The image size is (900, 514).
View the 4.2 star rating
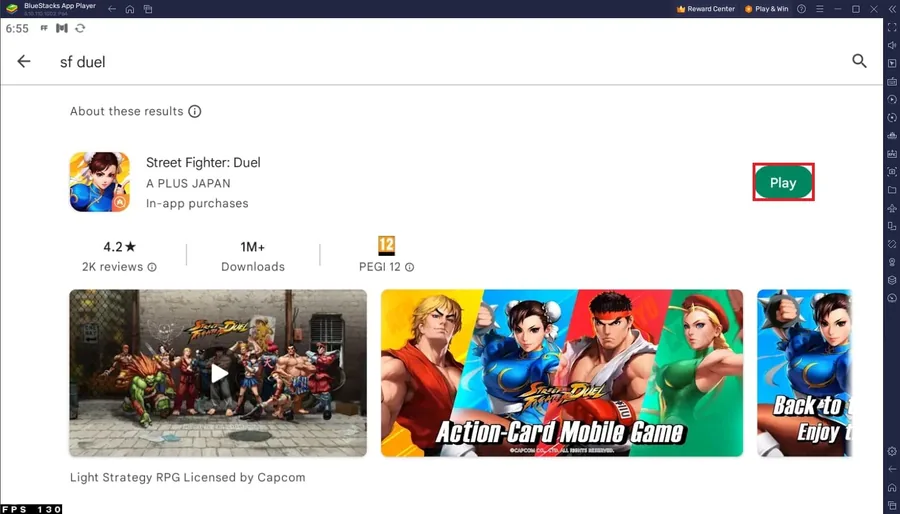tap(119, 247)
